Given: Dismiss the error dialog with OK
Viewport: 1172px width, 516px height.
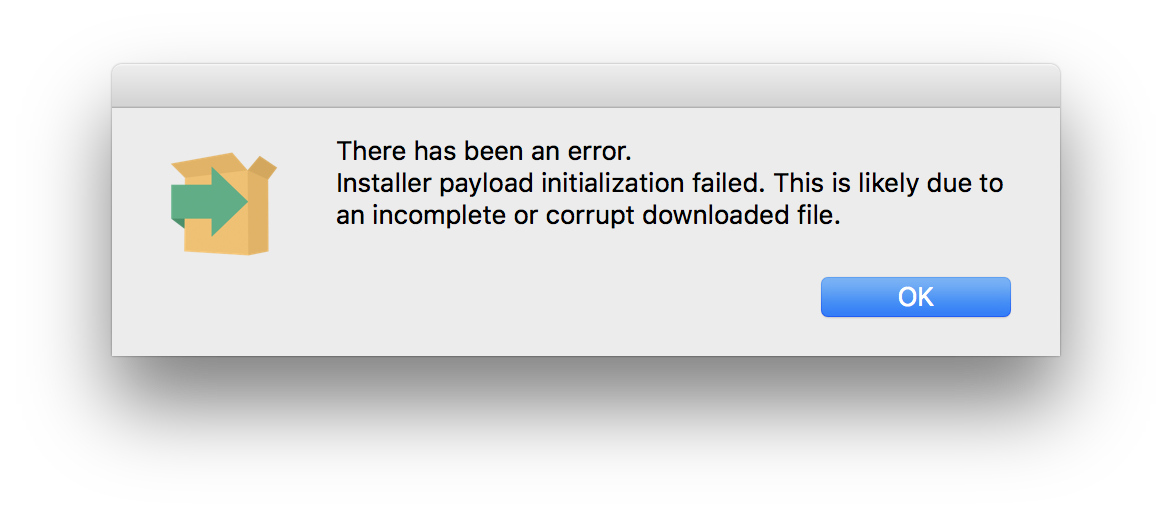Looking at the screenshot, I should point(915,297).
